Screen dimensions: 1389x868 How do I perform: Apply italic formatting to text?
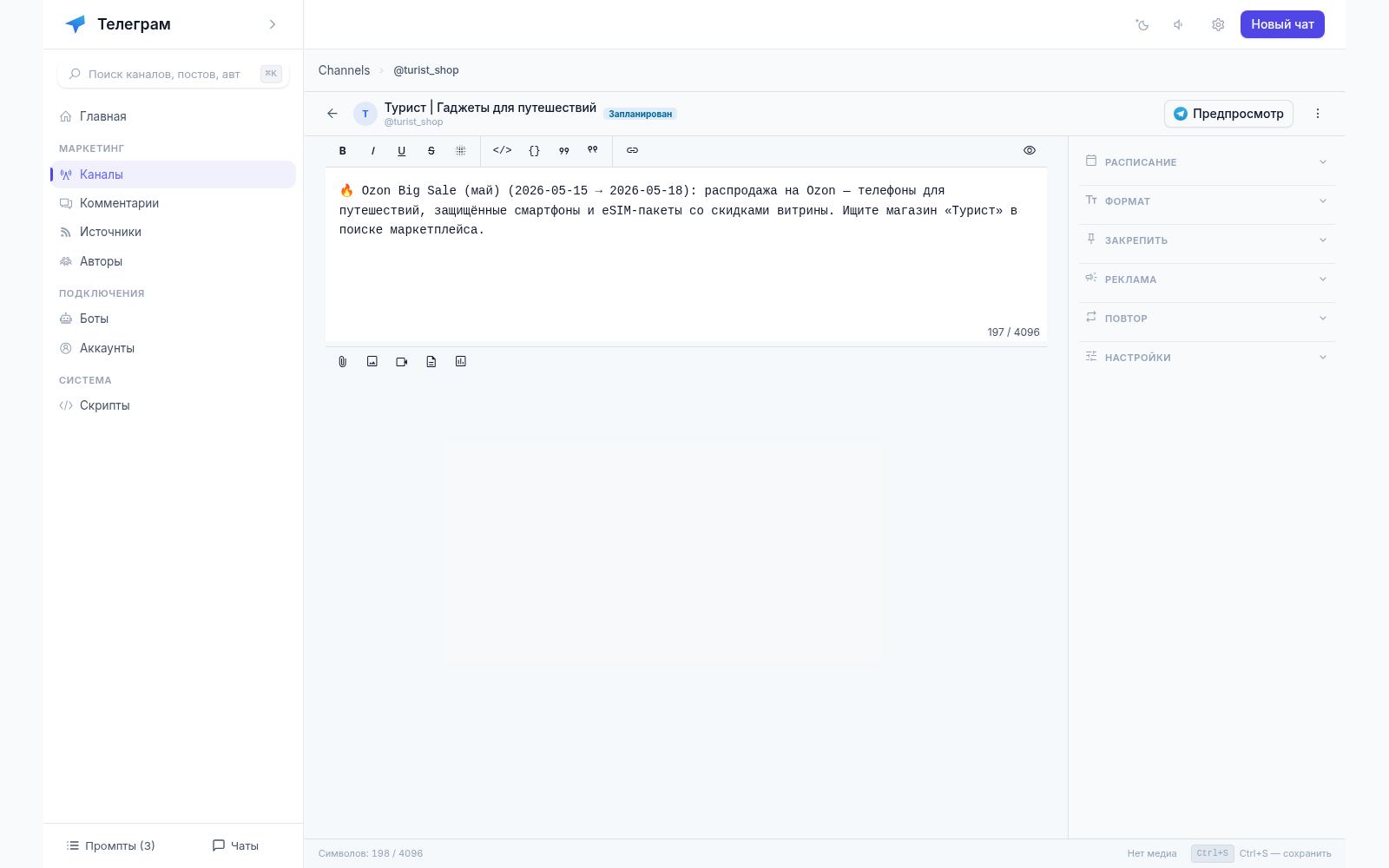point(372,151)
